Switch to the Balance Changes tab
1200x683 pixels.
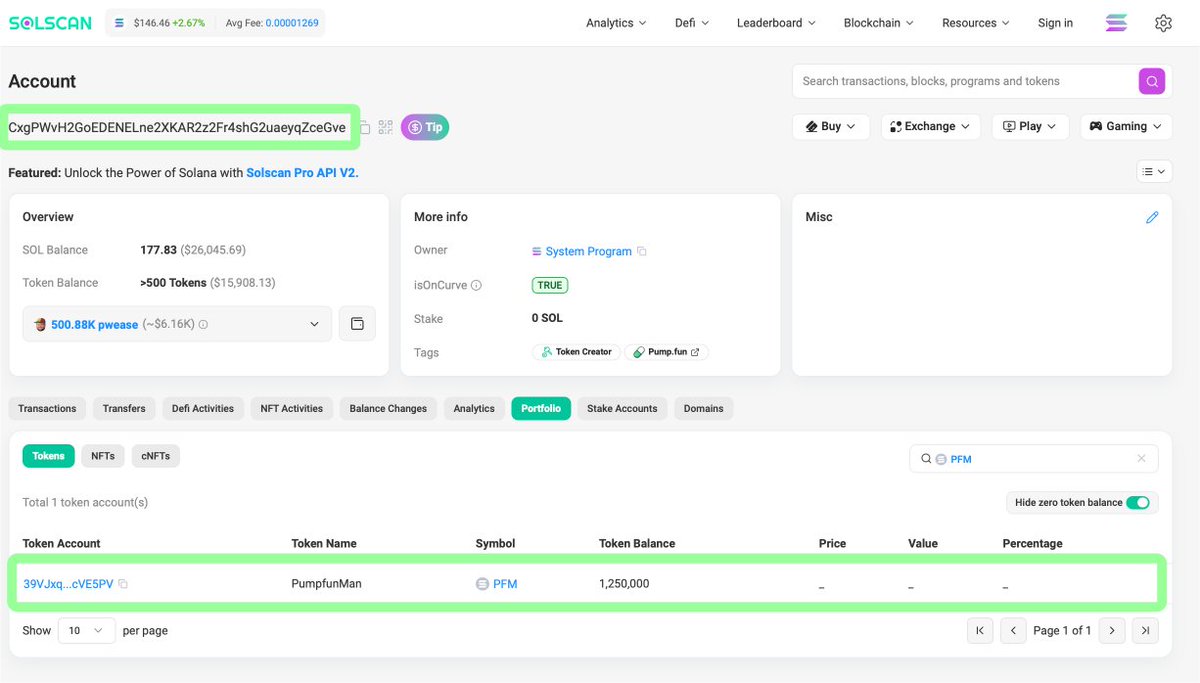point(388,408)
